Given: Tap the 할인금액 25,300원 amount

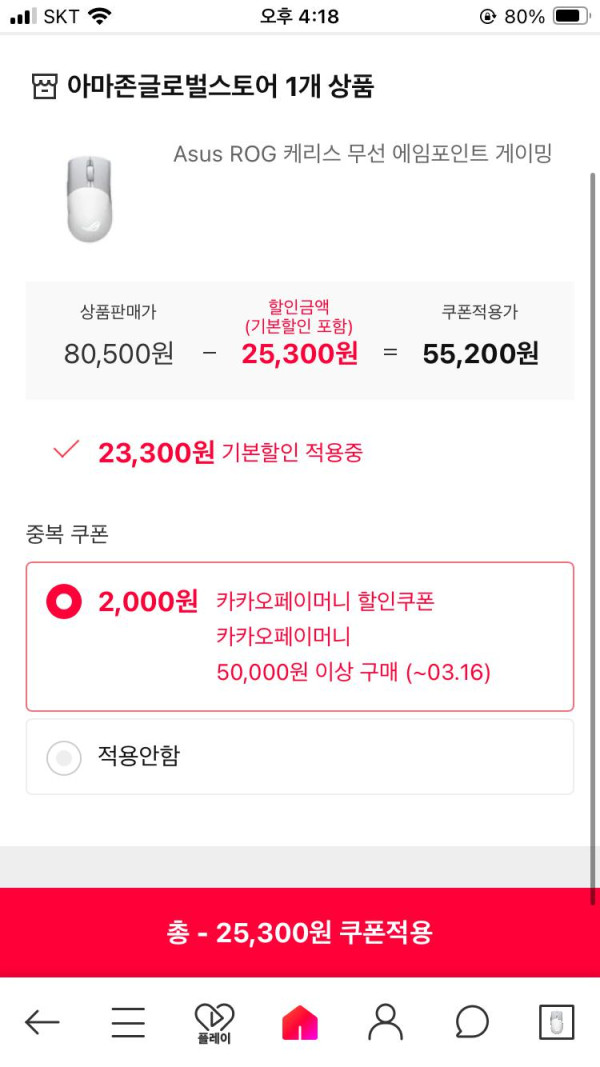Looking at the screenshot, I should 299,353.
